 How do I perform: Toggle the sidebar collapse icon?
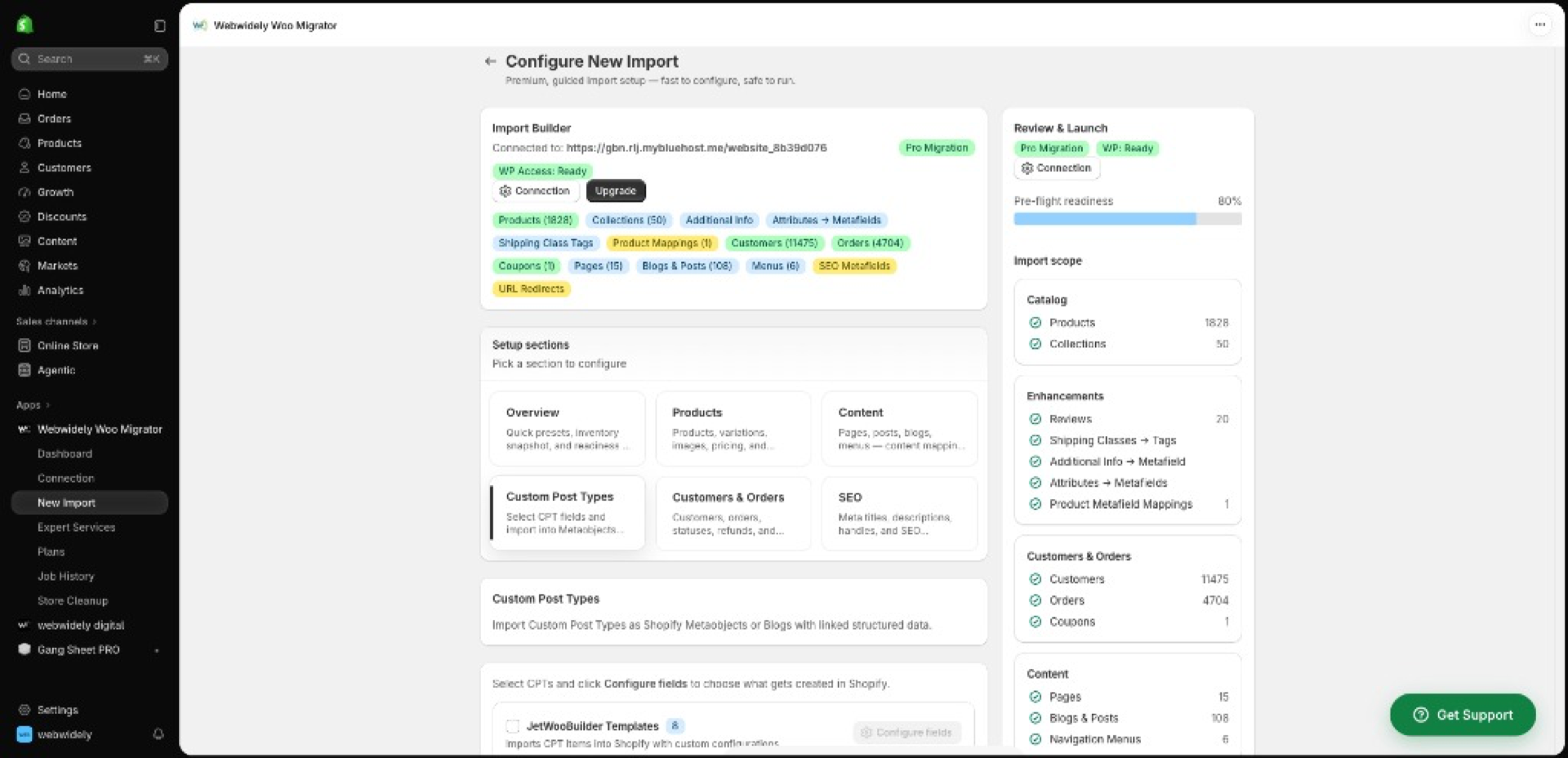(159, 26)
